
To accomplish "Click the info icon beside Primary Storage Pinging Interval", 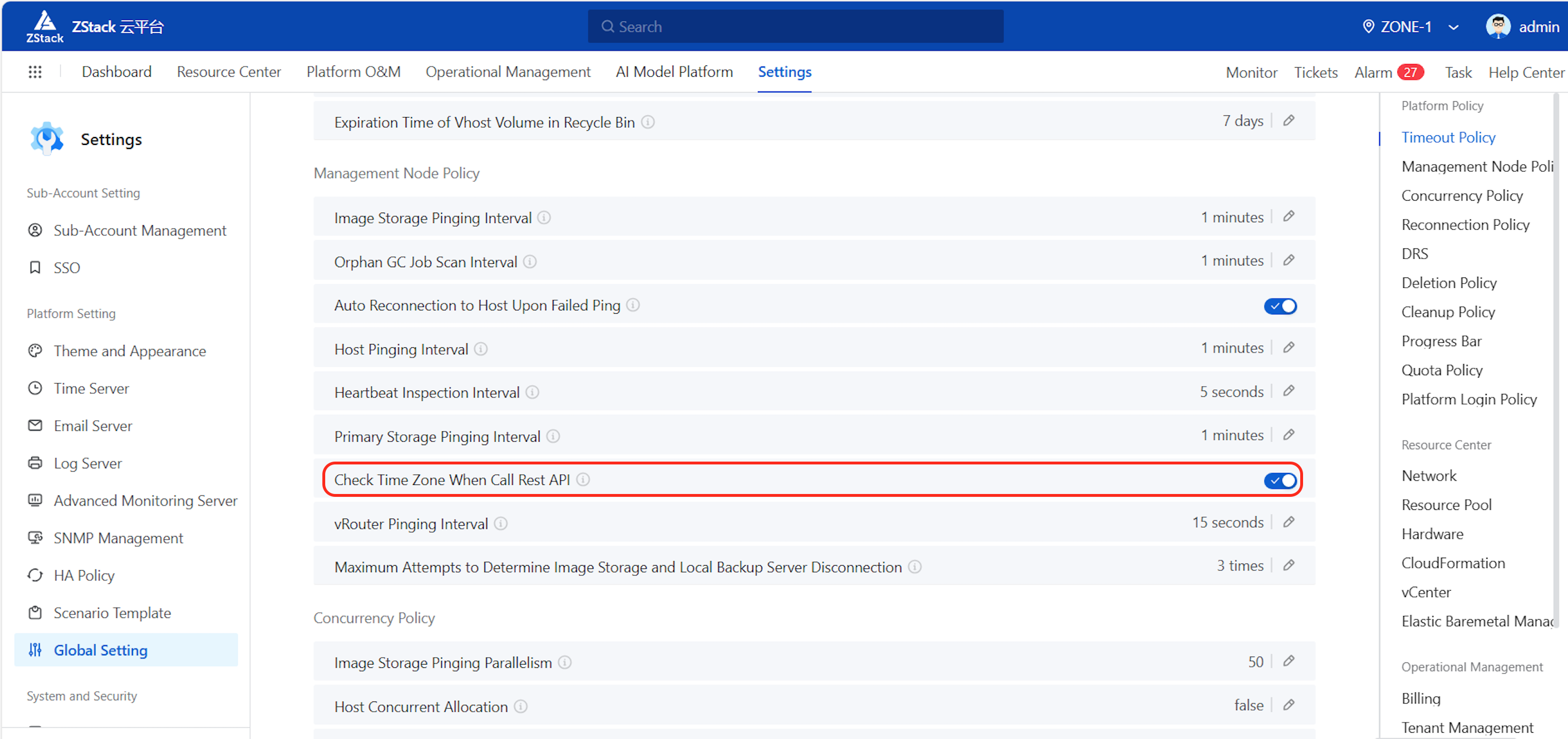I will tap(553, 437).
